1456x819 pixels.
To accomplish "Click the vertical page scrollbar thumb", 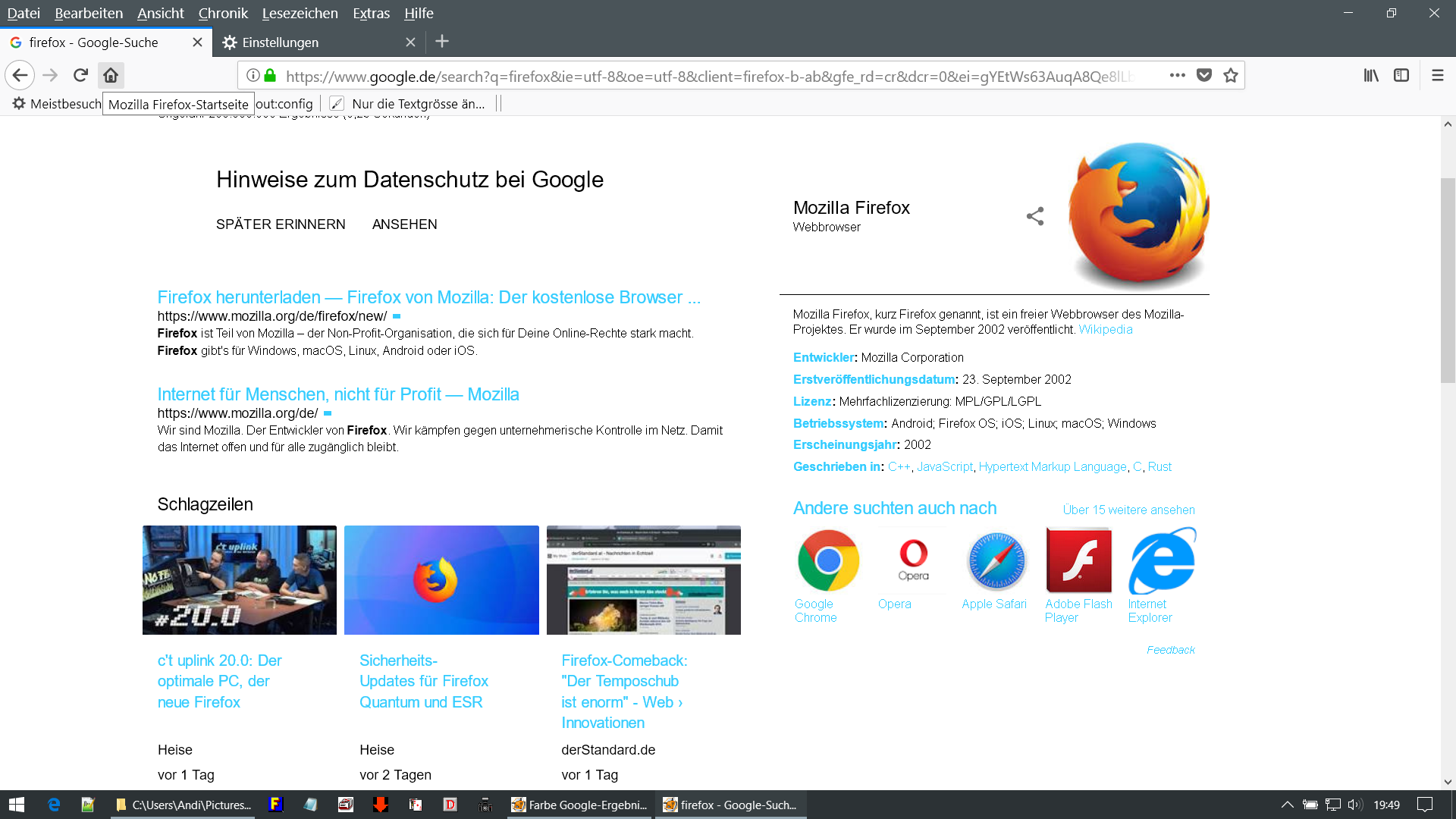I will click(x=1448, y=281).
